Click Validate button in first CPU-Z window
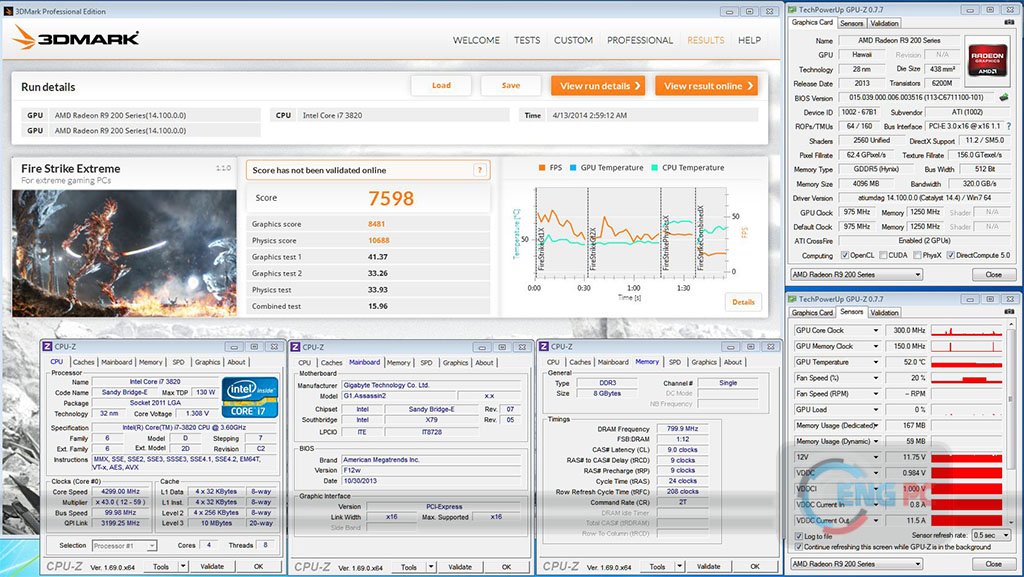This screenshot has height=577, width=1024. point(212,567)
